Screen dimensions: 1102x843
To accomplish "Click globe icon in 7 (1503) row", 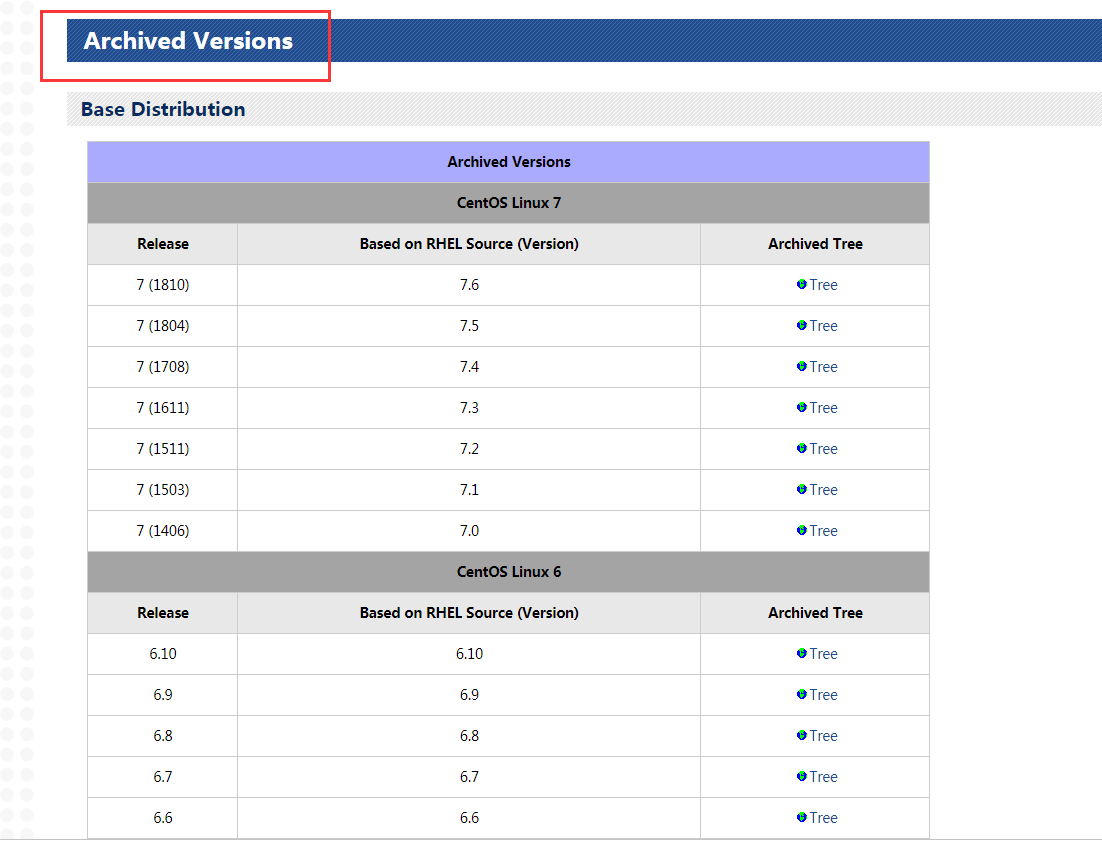I will click(x=801, y=489).
